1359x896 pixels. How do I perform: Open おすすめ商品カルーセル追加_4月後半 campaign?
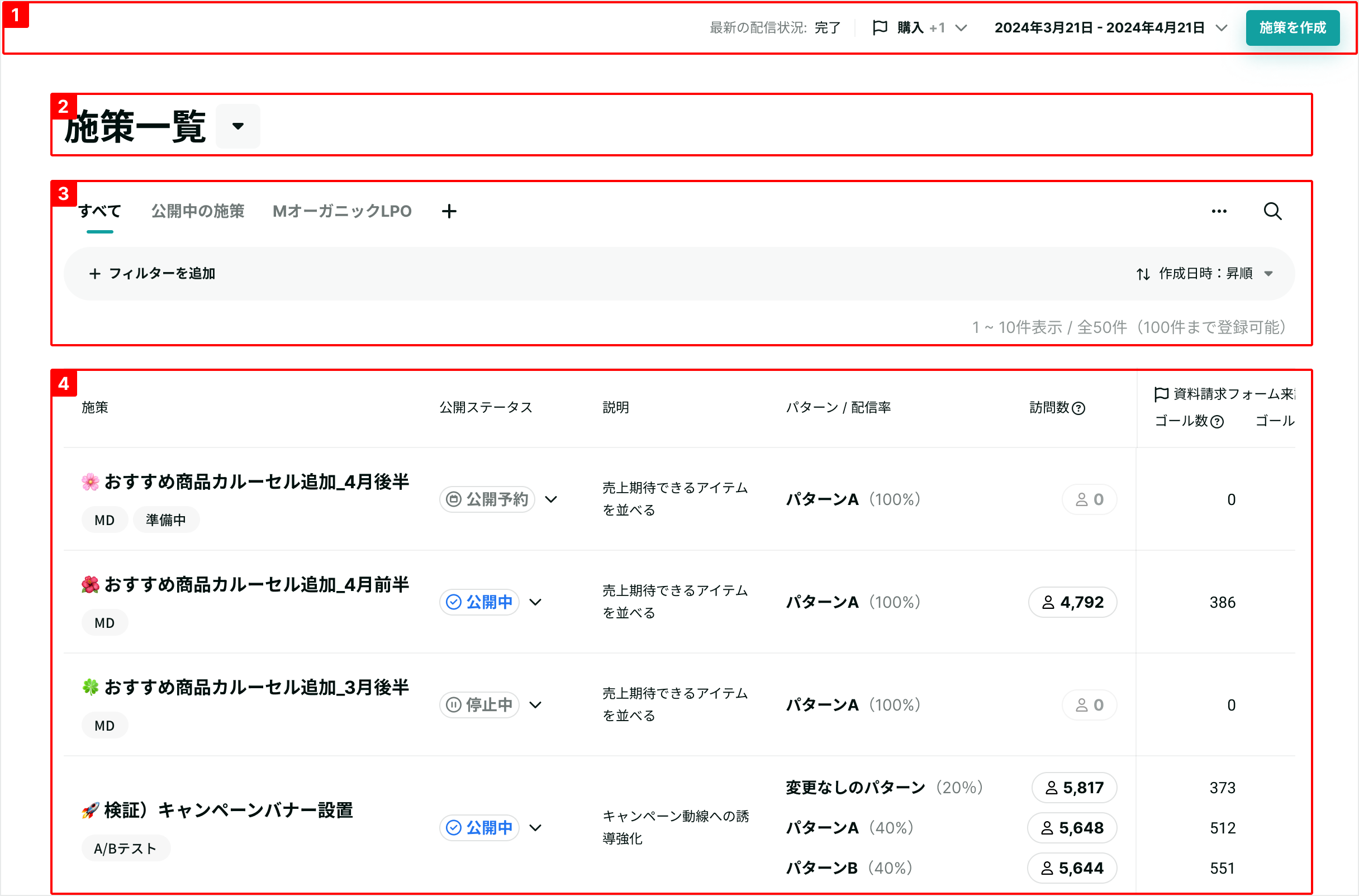256,482
